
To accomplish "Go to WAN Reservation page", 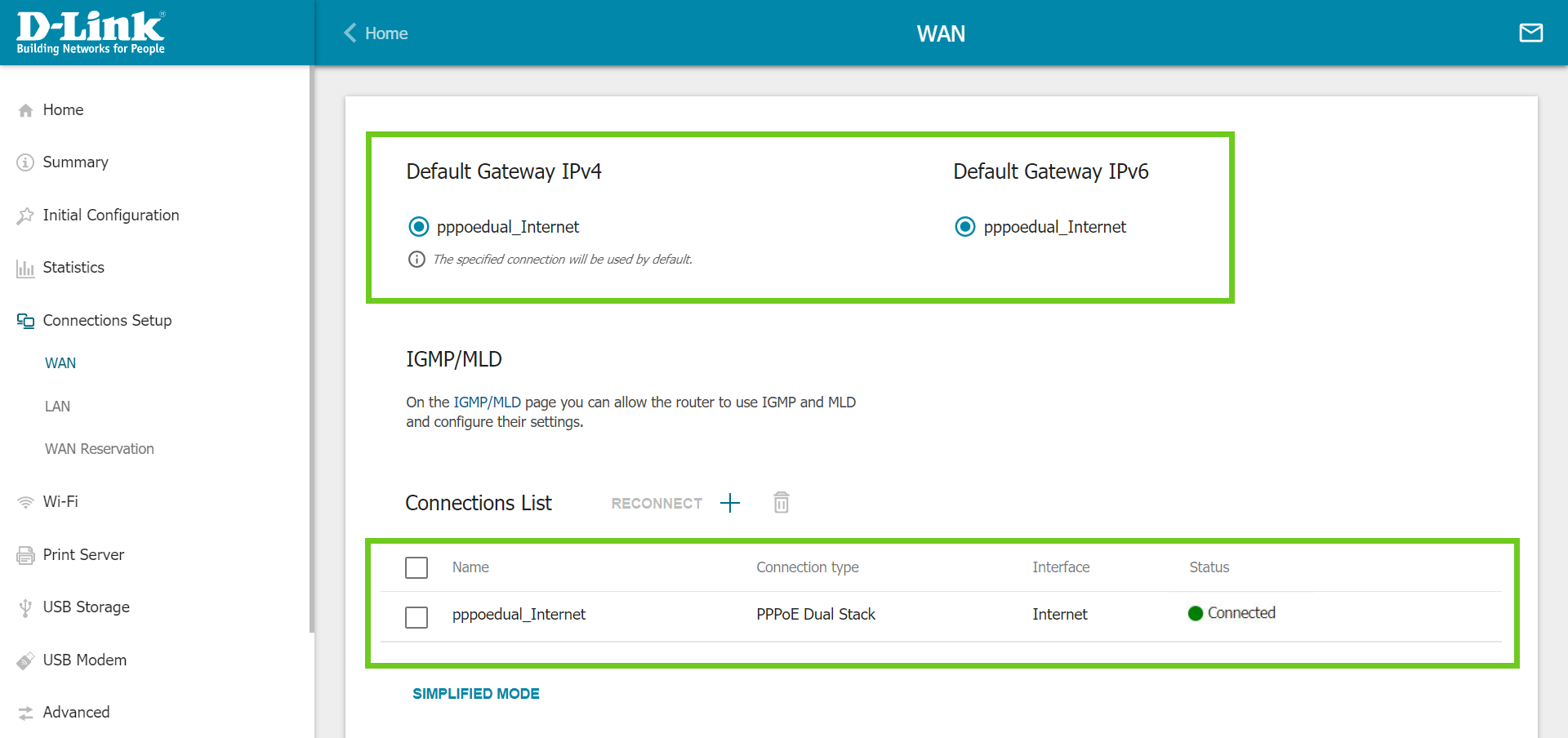I will click(x=99, y=449).
